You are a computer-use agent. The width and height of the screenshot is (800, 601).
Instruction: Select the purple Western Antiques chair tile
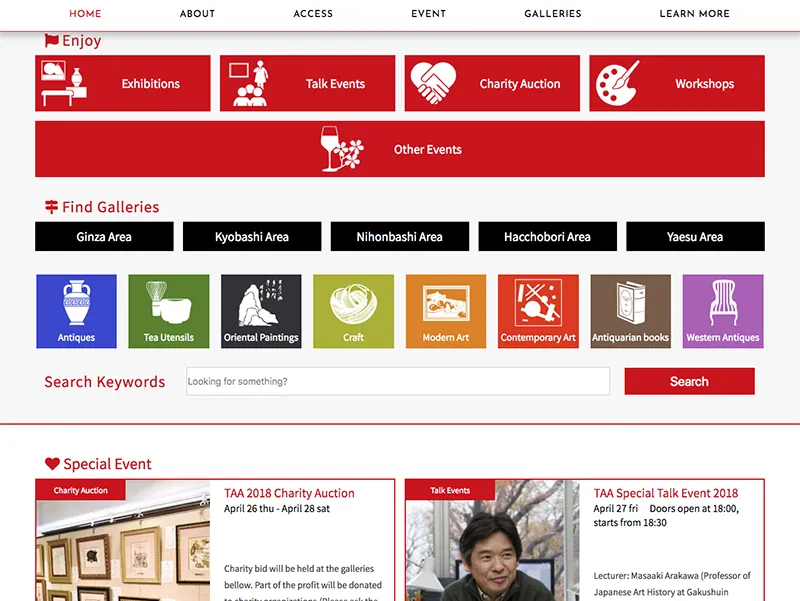723,311
